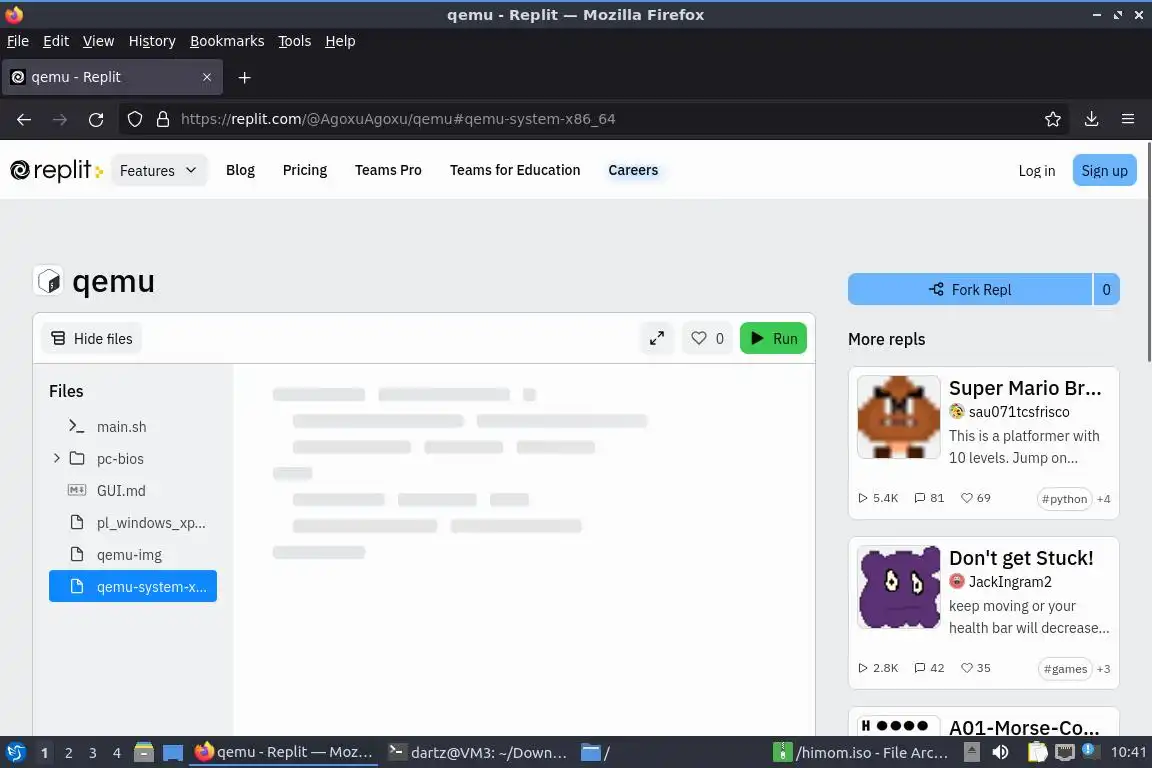Like this repl with the heart button
The image size is (1152, 768).
(707, 338)
